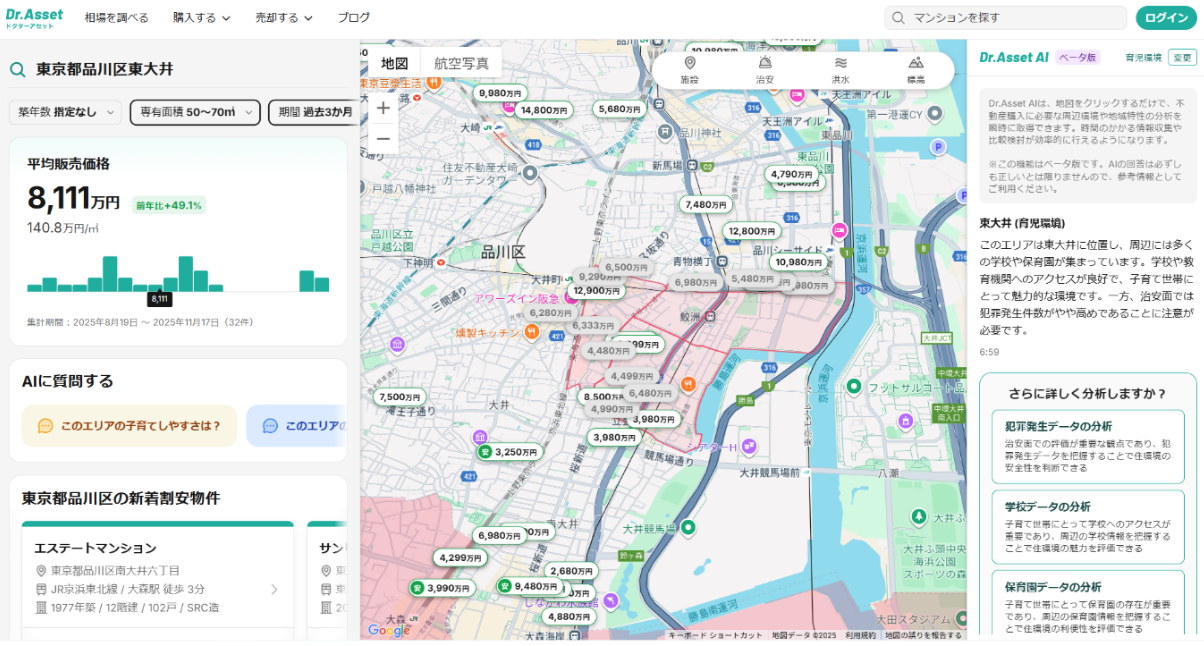Screen dimensions: 1204x646
Task: Toggle the 治安 safety map layer
Action: pos(765,70)
